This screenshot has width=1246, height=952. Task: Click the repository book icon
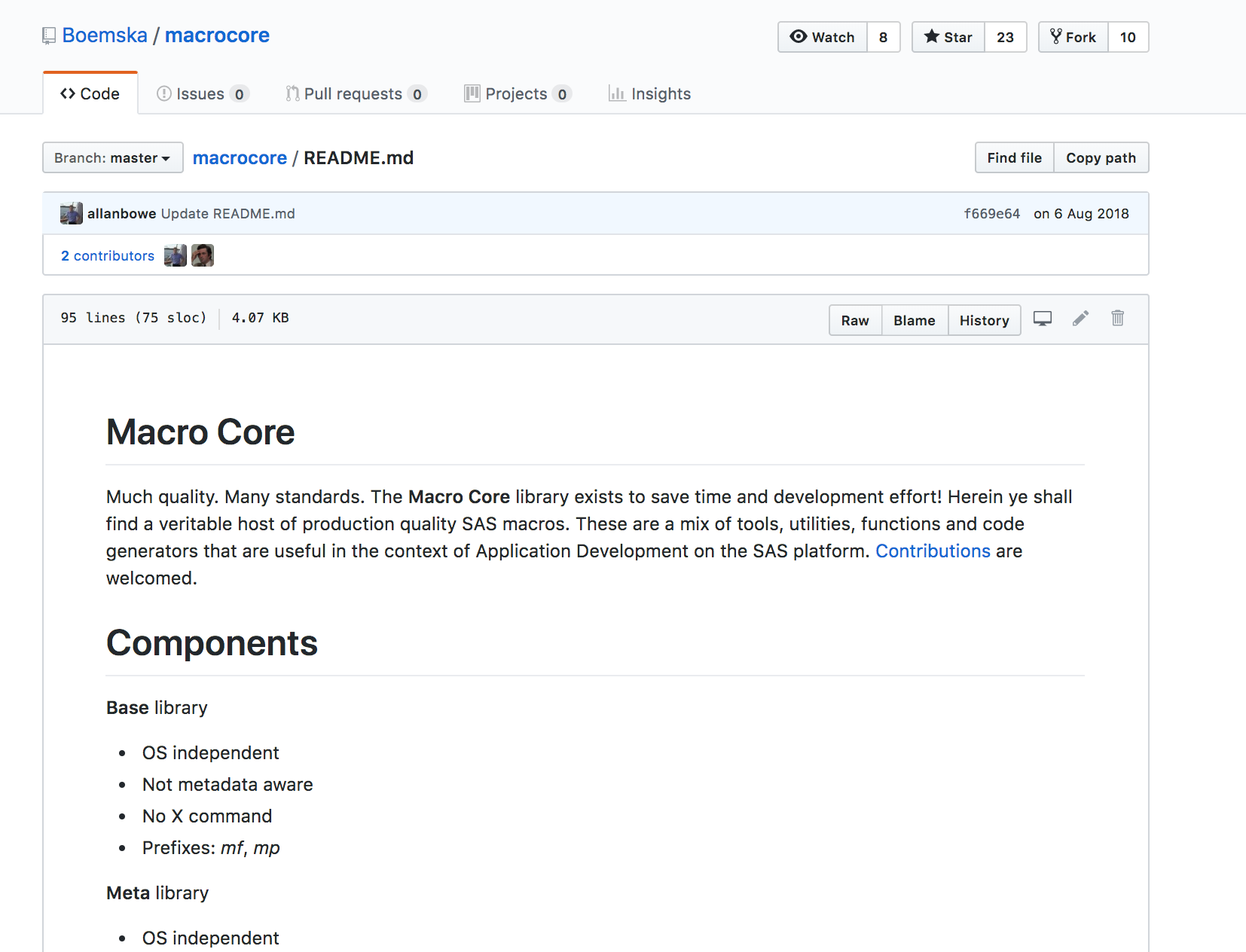[x=49, y=35]
